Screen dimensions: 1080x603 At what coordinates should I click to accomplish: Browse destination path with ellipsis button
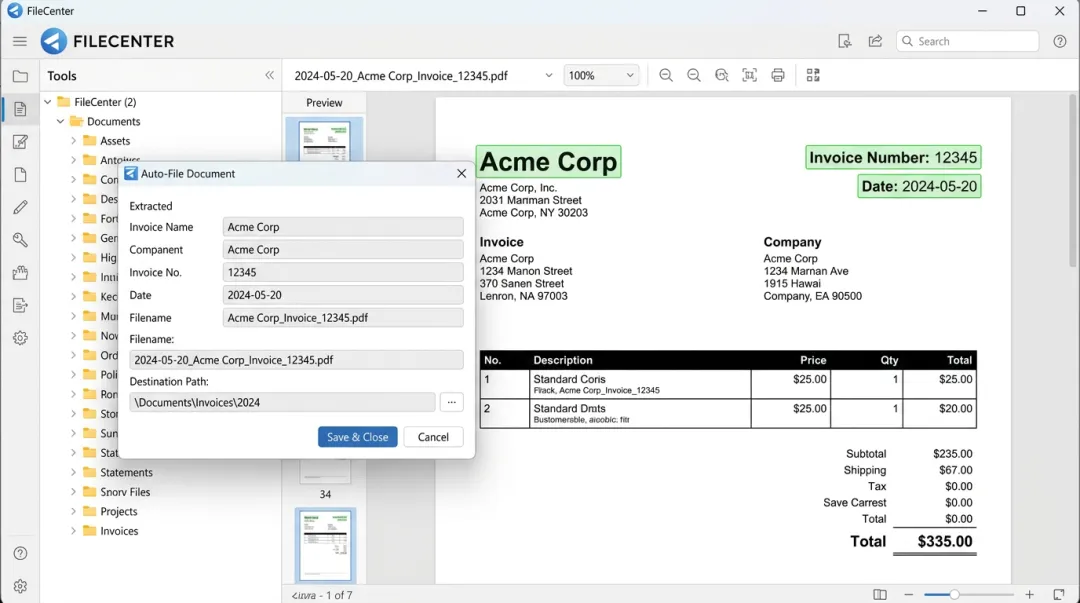pyautogui.click(x=451, y=402)
